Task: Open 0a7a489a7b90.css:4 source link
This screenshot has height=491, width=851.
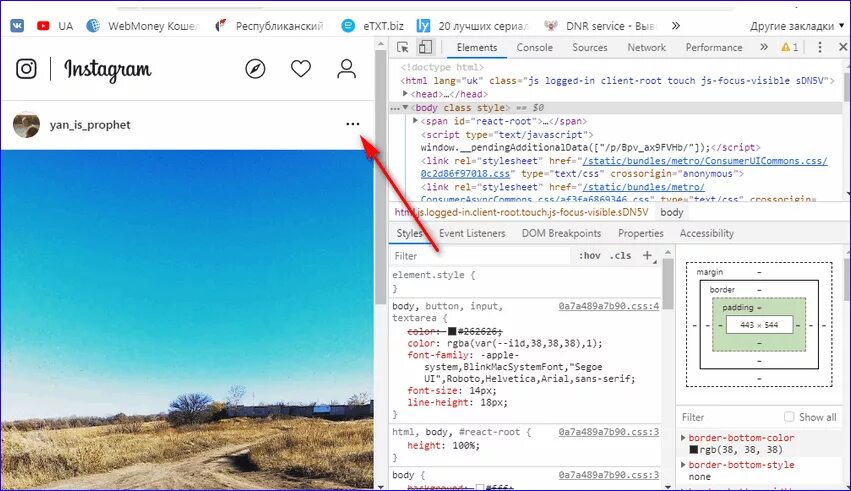Action: tap(608, 306)
